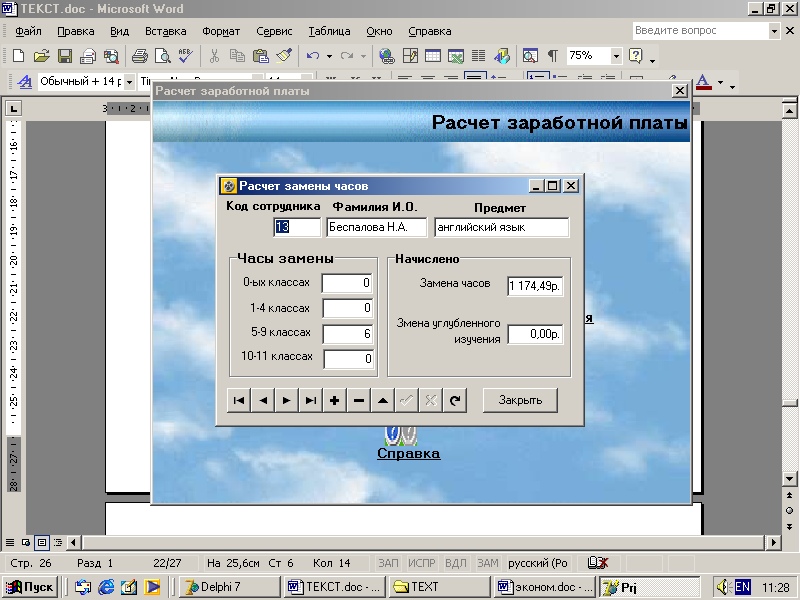Run spelling and grammar check
The height and width of the screenshot is (600, 800).
(185, 56)
